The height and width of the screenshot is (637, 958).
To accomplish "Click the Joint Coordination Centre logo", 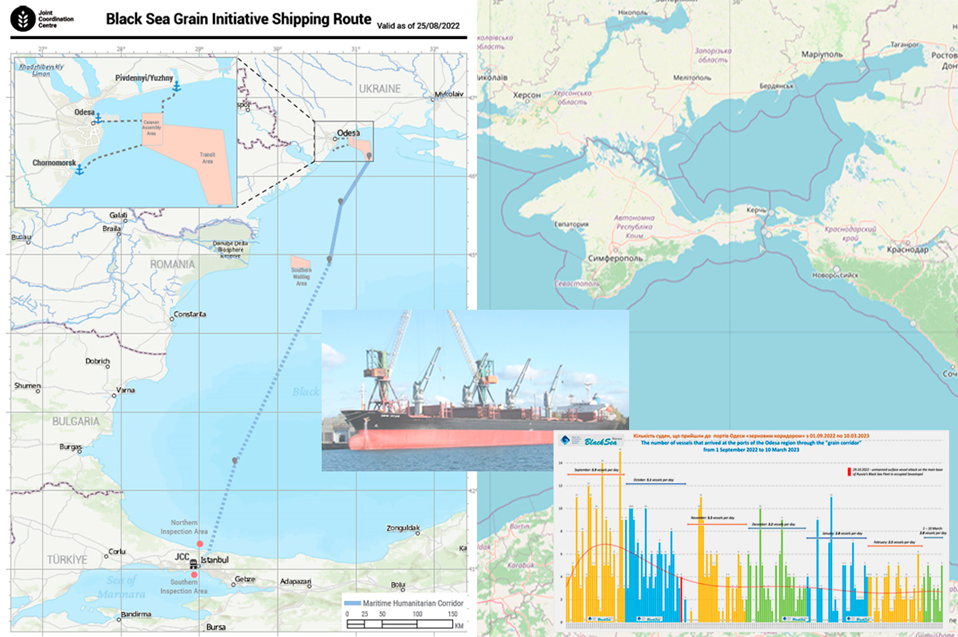I will [22, 19].
